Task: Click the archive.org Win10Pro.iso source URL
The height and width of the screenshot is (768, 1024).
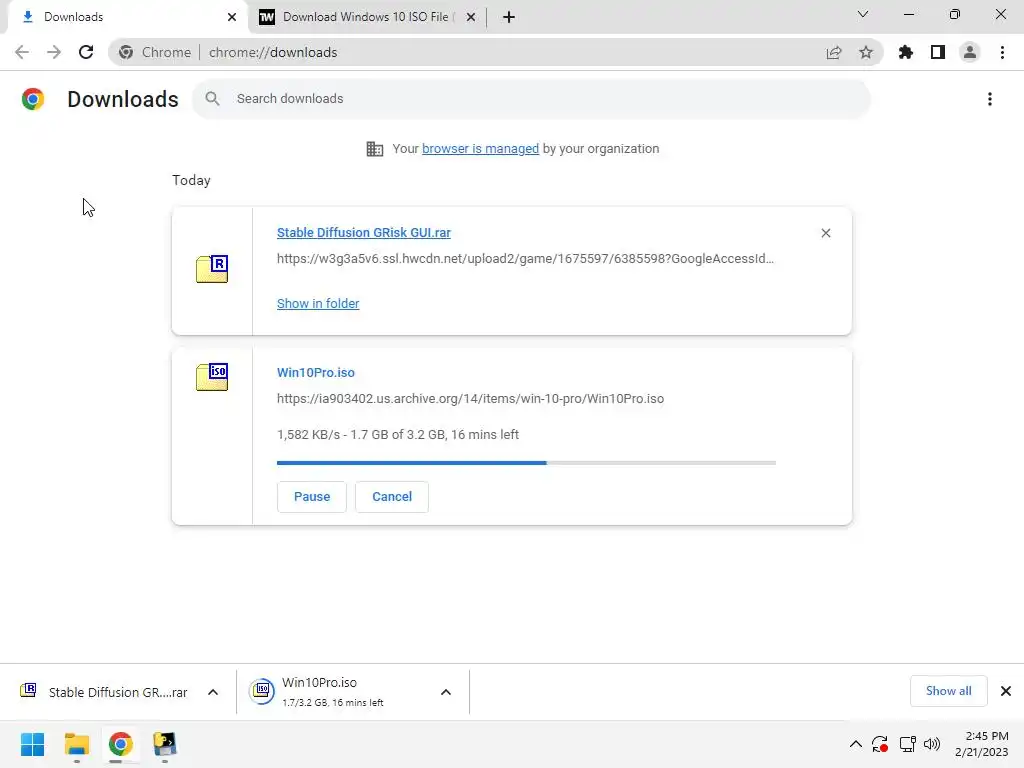Action: pos(470,399)
